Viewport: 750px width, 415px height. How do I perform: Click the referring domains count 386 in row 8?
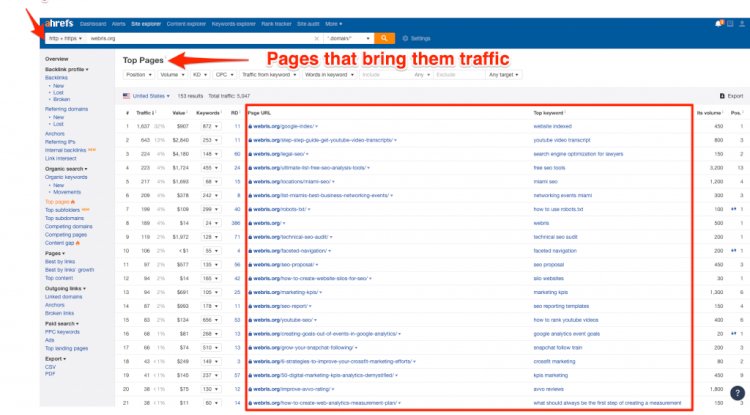click(236, 223)
